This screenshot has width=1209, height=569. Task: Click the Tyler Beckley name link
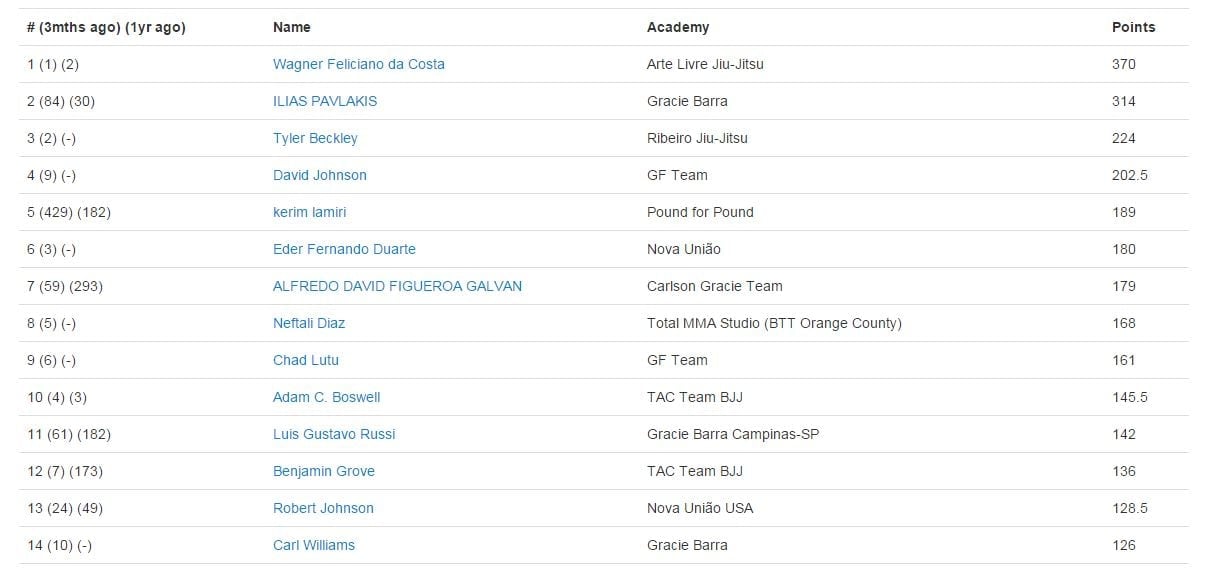point(315,138)
